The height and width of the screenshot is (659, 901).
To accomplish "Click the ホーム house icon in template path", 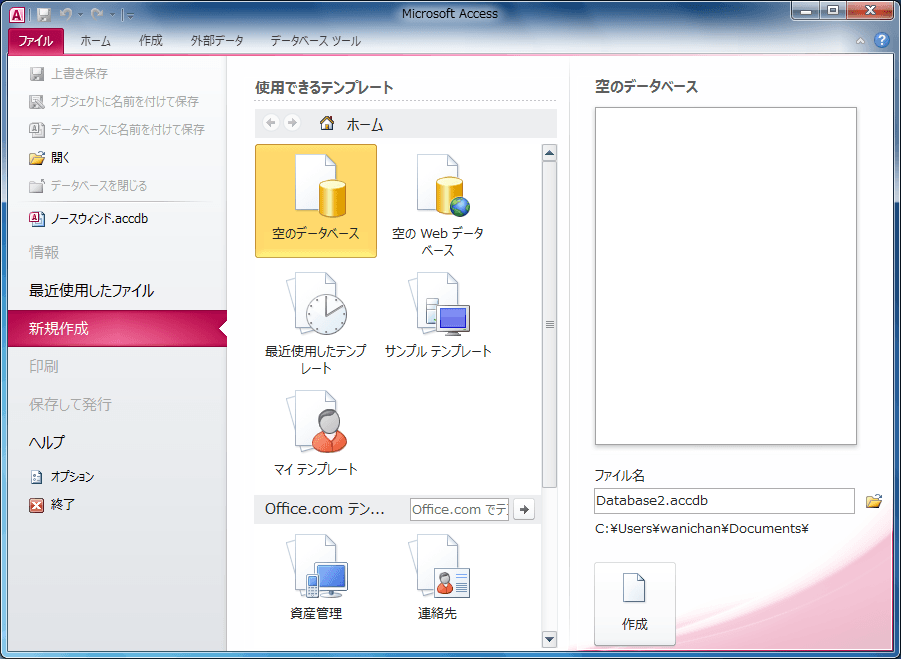I will 327,123.
